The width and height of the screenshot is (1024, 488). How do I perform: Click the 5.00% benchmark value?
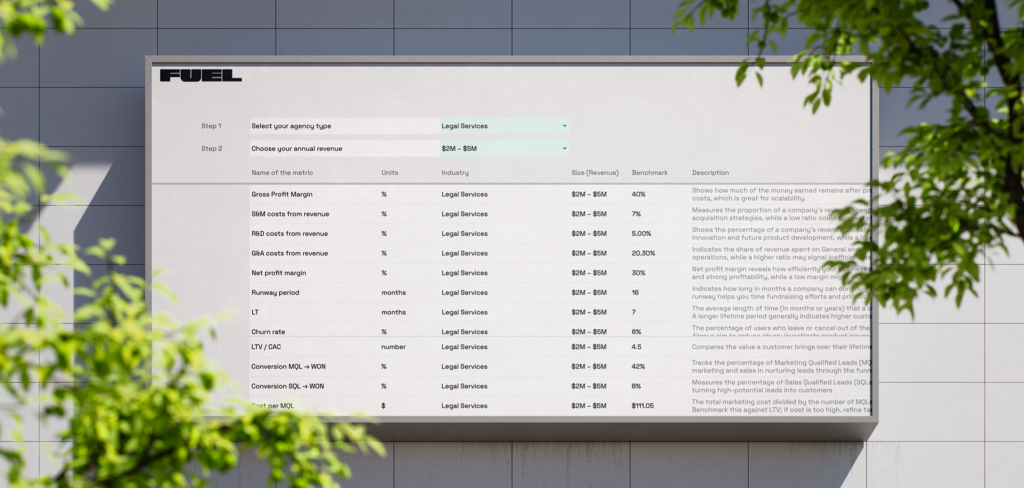pyautogui.click(x=641, y=234)
